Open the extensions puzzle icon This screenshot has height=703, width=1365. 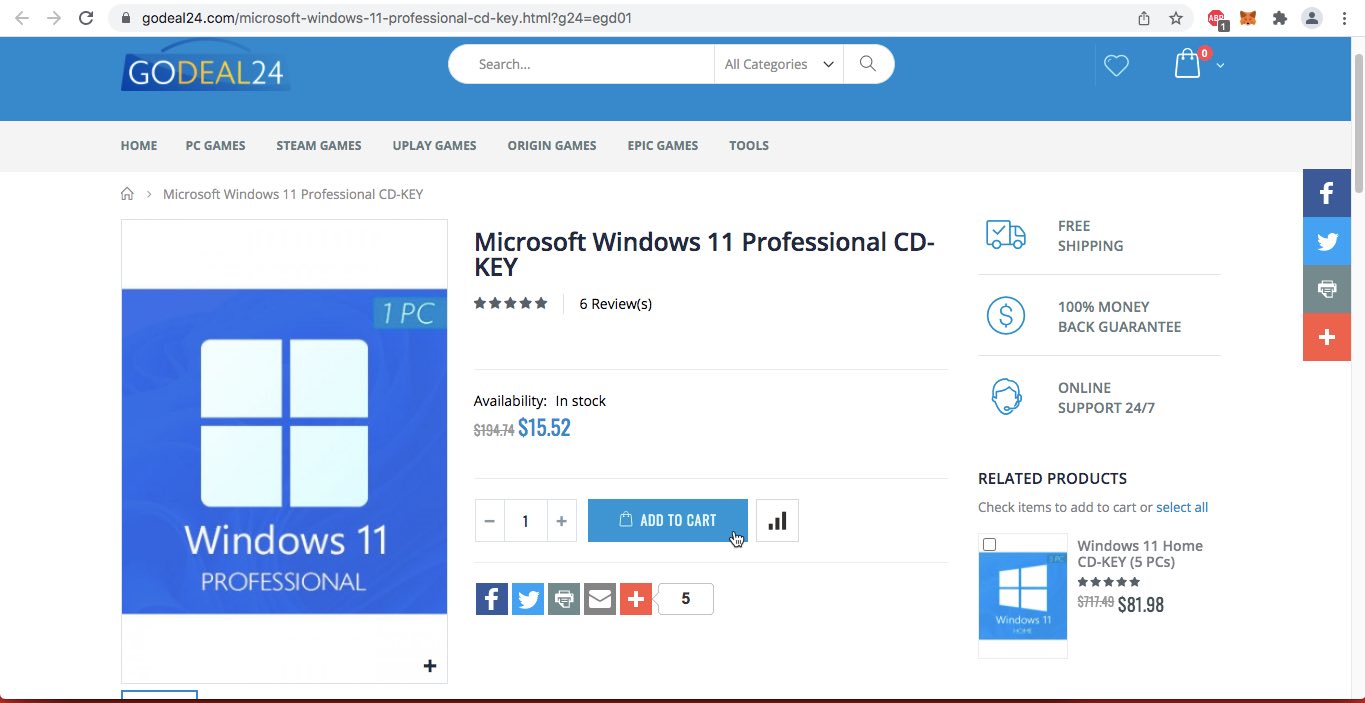click(x=1279, y=18)
